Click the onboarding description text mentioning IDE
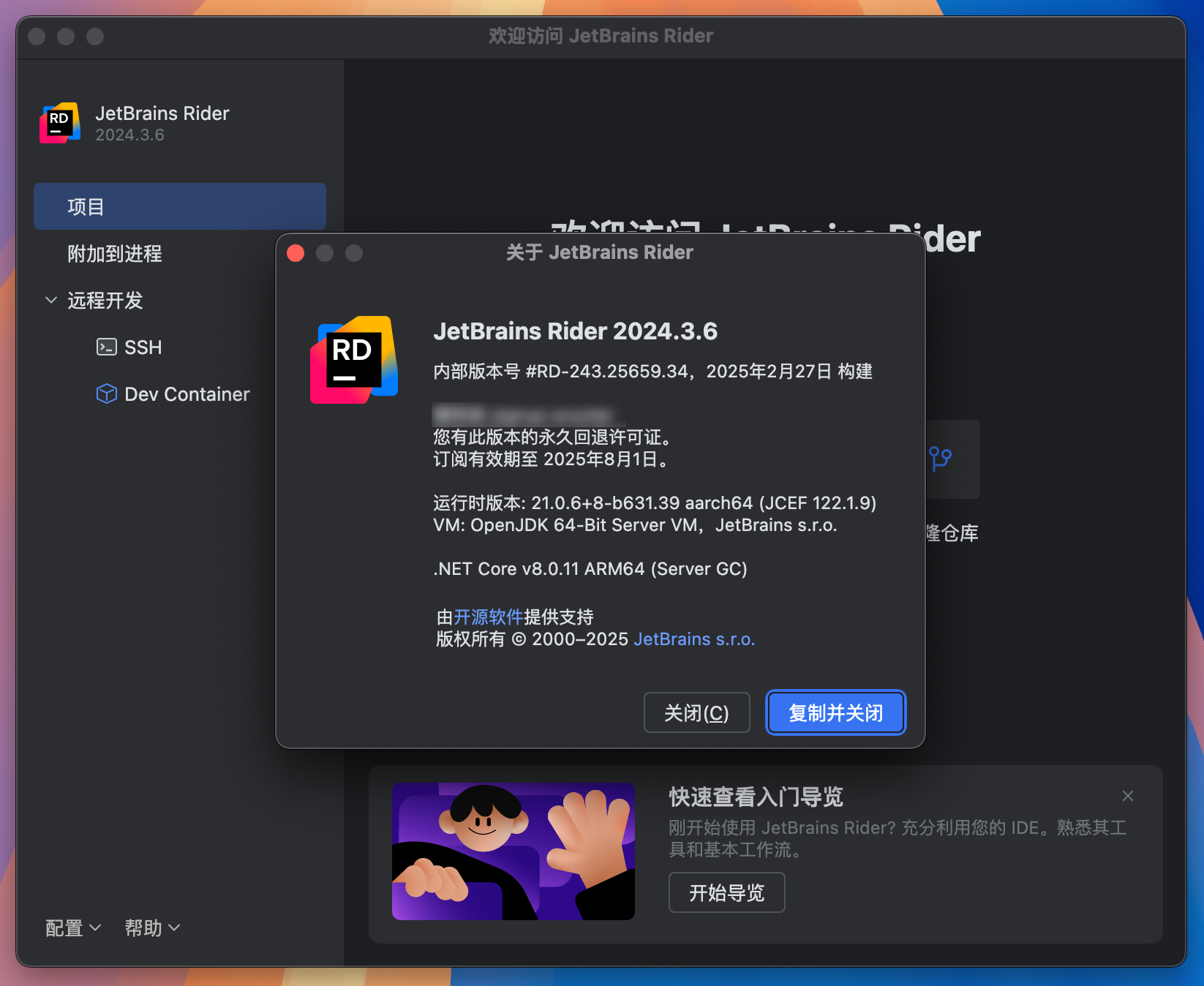 click(x=898, y=838)
